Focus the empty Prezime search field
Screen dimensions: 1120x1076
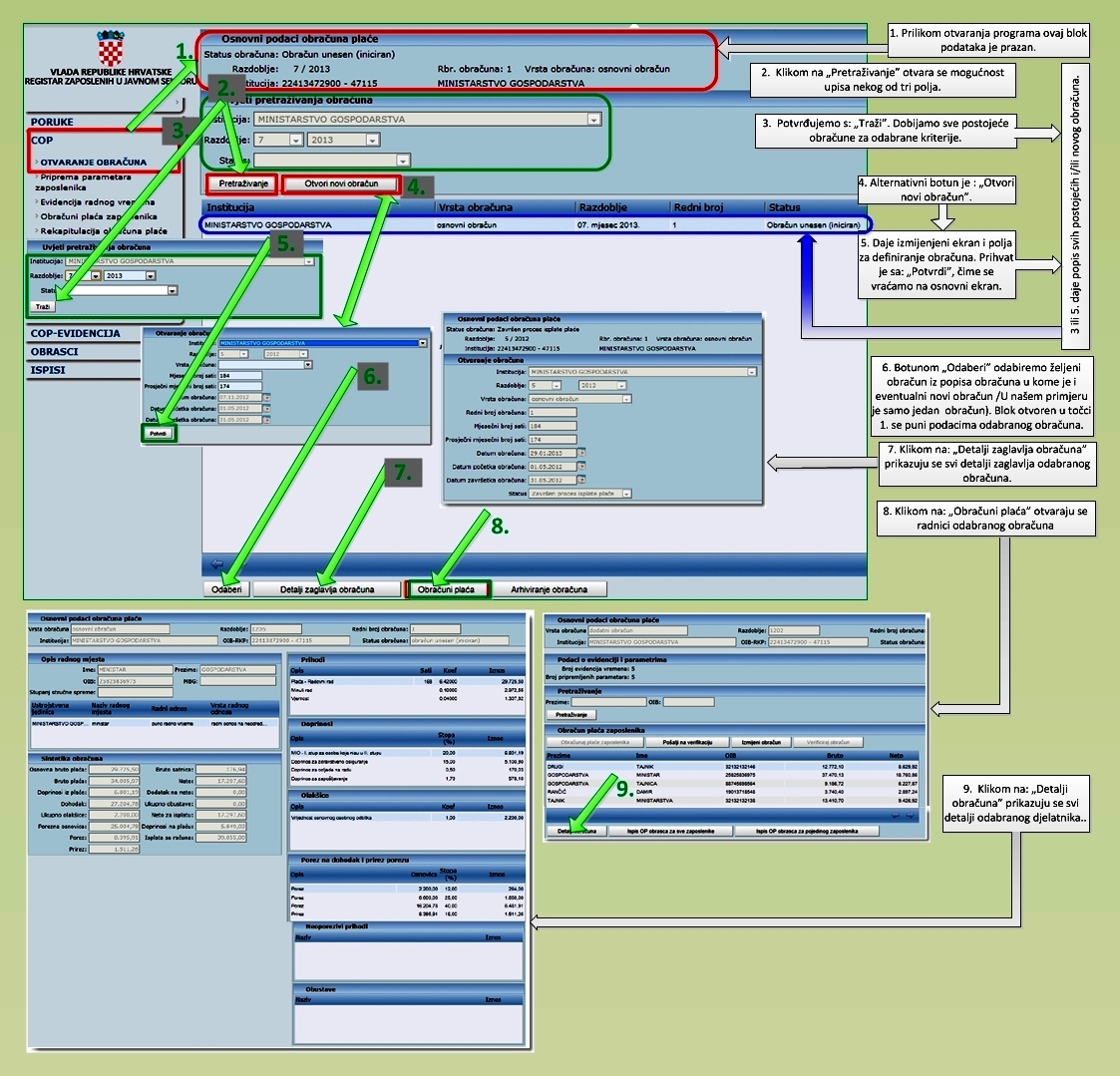607,702
